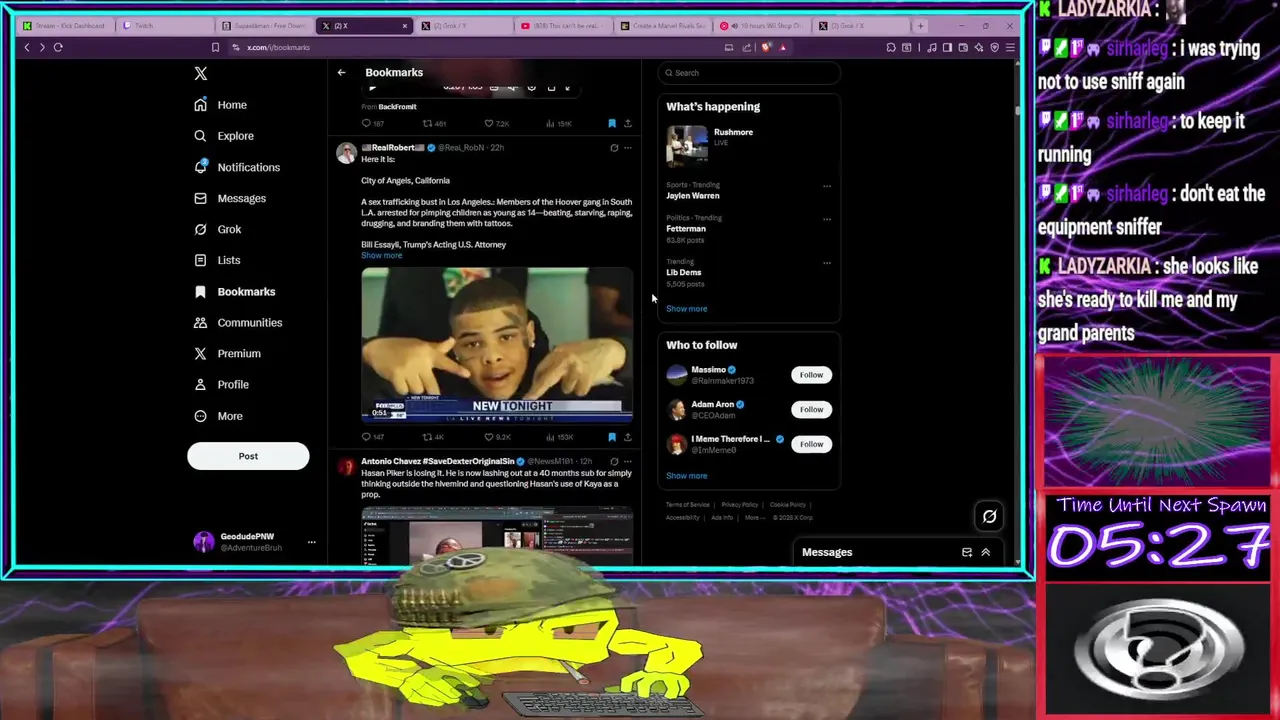This screenshot has width=1280, height=720.
Task: Open Explore in the sidebar
Action: click(224, 136)
